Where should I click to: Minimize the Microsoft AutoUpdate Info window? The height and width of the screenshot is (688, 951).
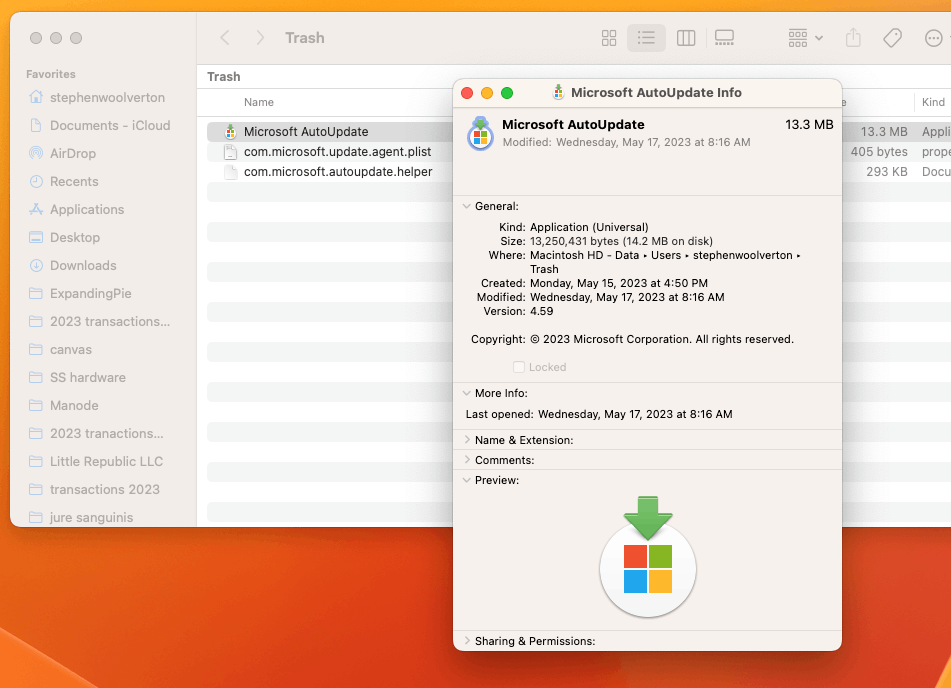(x=487, y=93)
